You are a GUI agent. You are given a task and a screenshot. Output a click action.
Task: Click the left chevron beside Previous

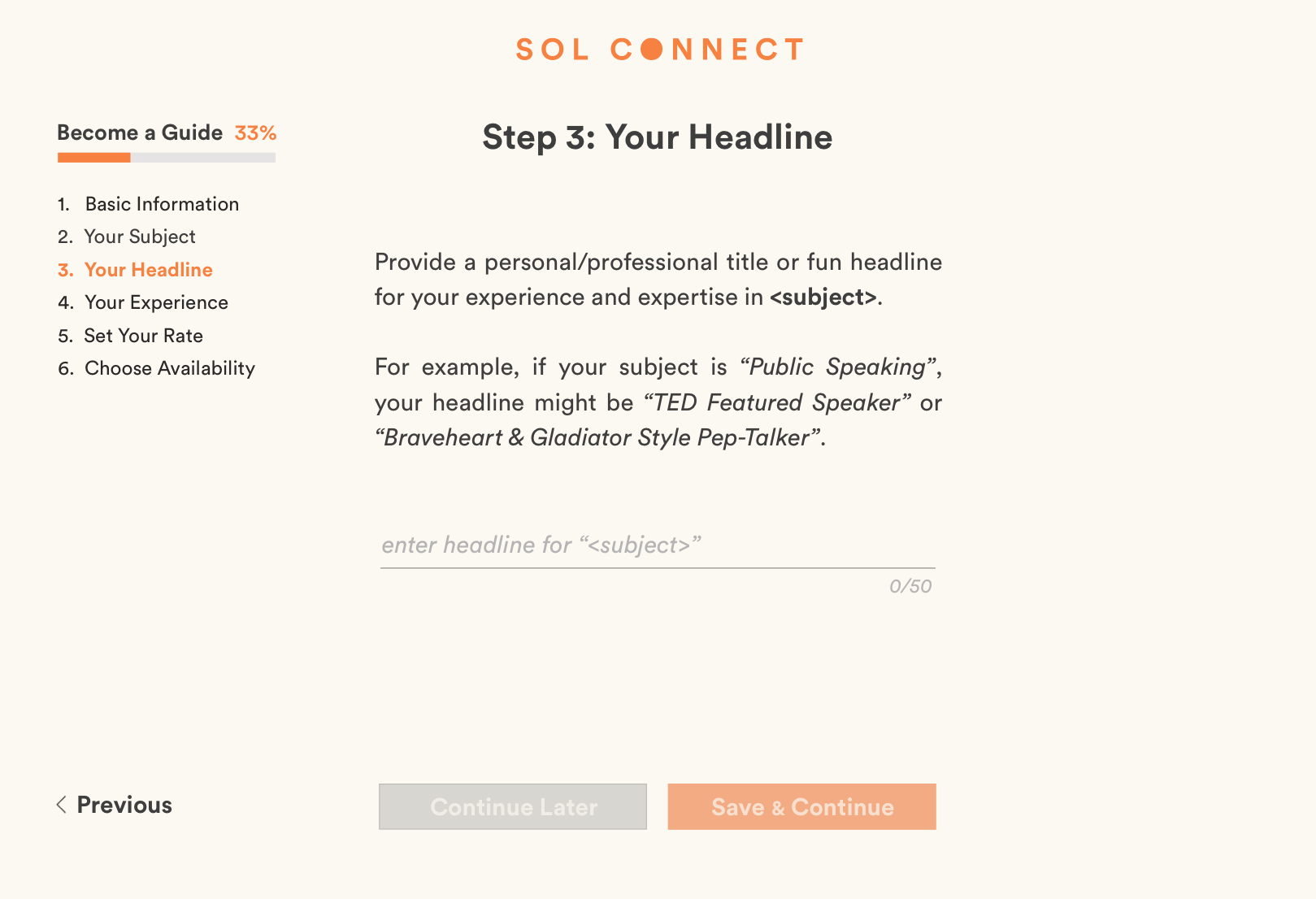61,805
